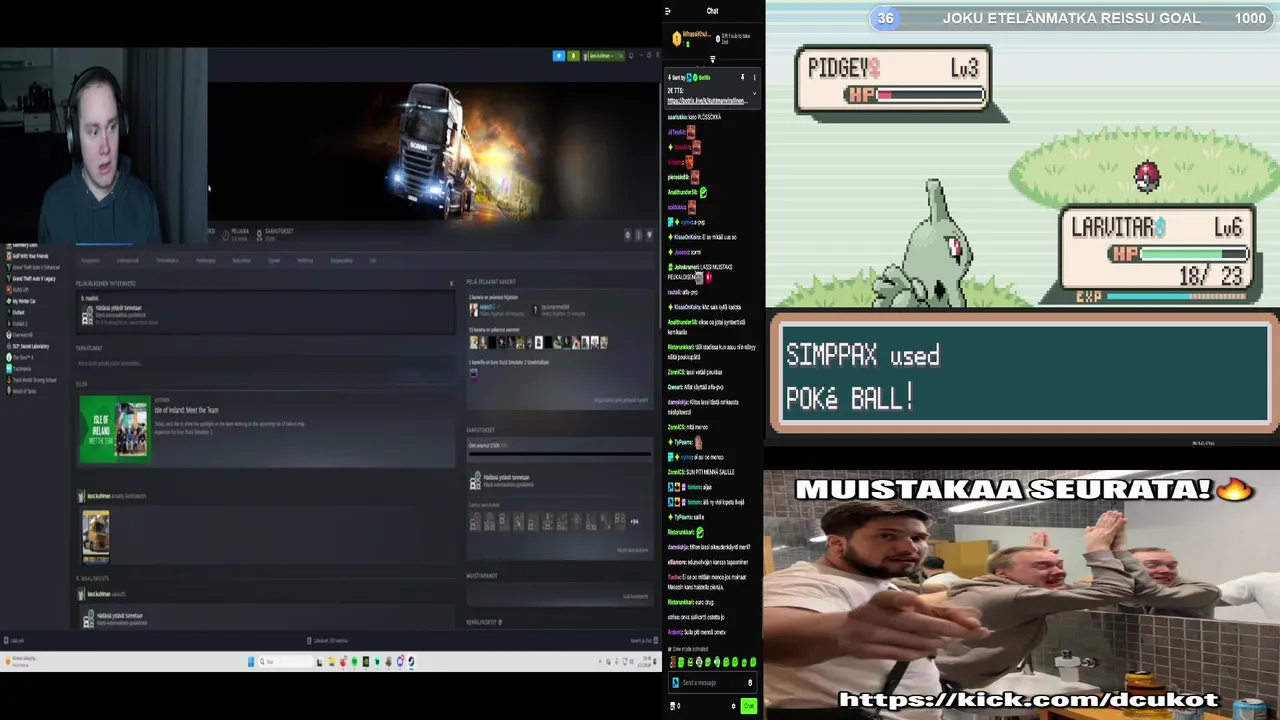Select Golf With Your Friends in Steam library
The image size is (1280, 720).
pyautogui.click(x=28, y=256)
